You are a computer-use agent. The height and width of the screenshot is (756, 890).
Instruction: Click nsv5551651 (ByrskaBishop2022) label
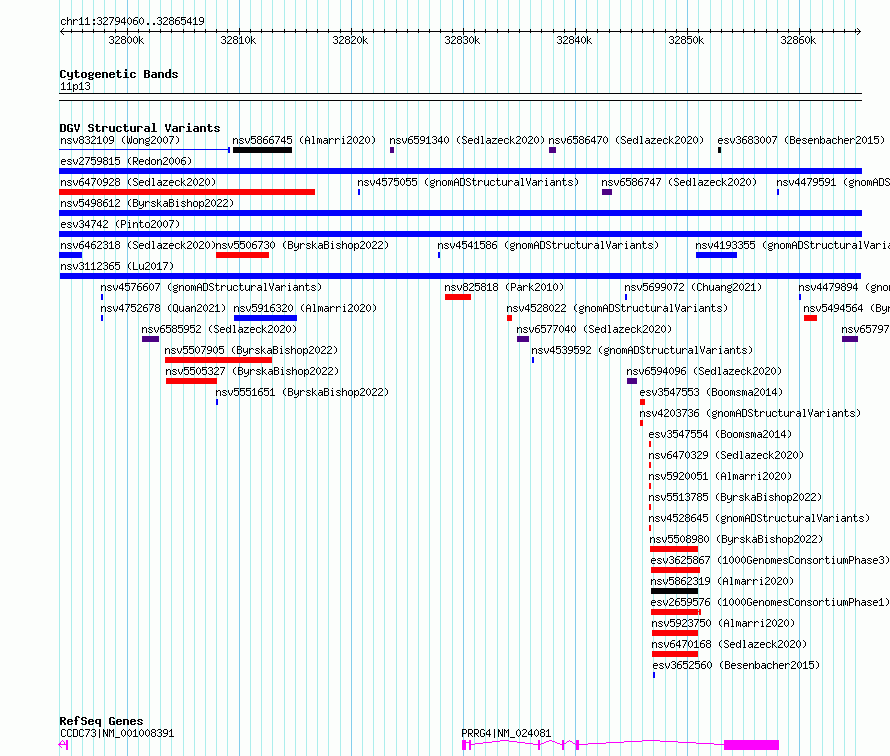[x=302, y=392]
